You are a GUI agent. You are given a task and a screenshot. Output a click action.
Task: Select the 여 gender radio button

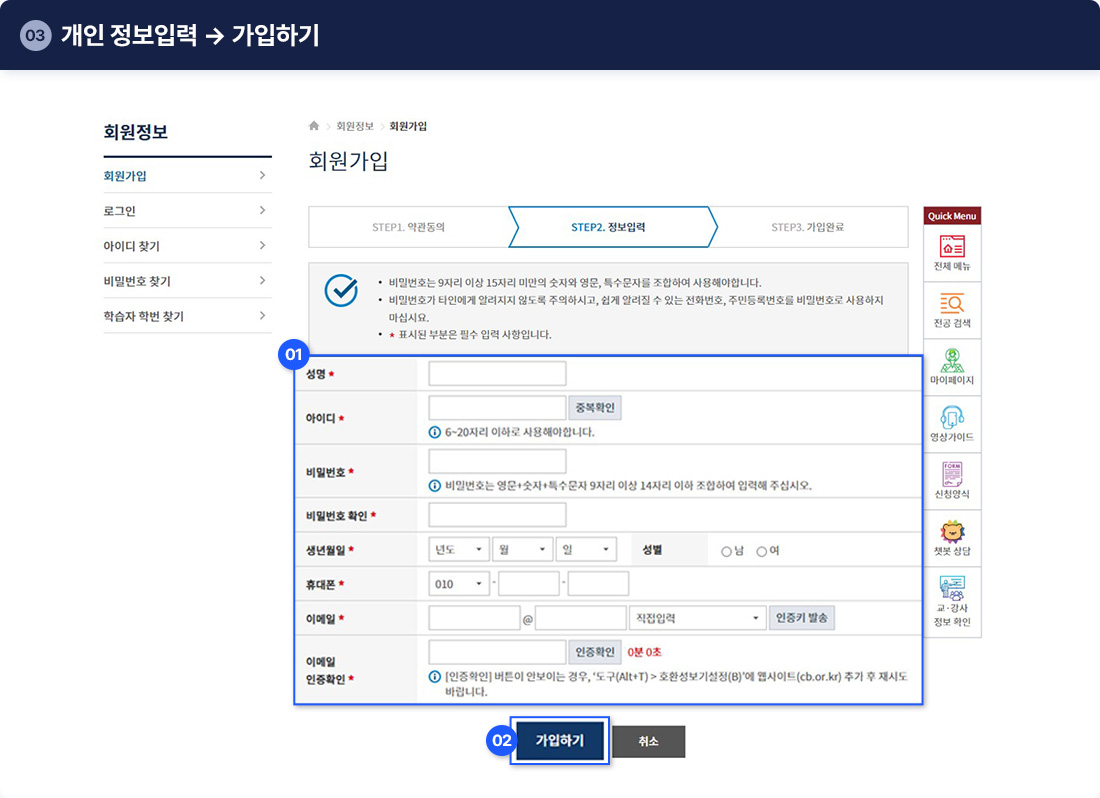[761, 551]
